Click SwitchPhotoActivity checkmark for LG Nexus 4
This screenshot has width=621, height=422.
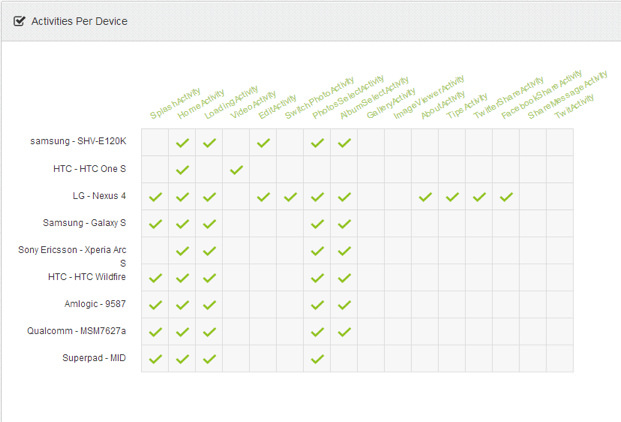click(290, 197)
